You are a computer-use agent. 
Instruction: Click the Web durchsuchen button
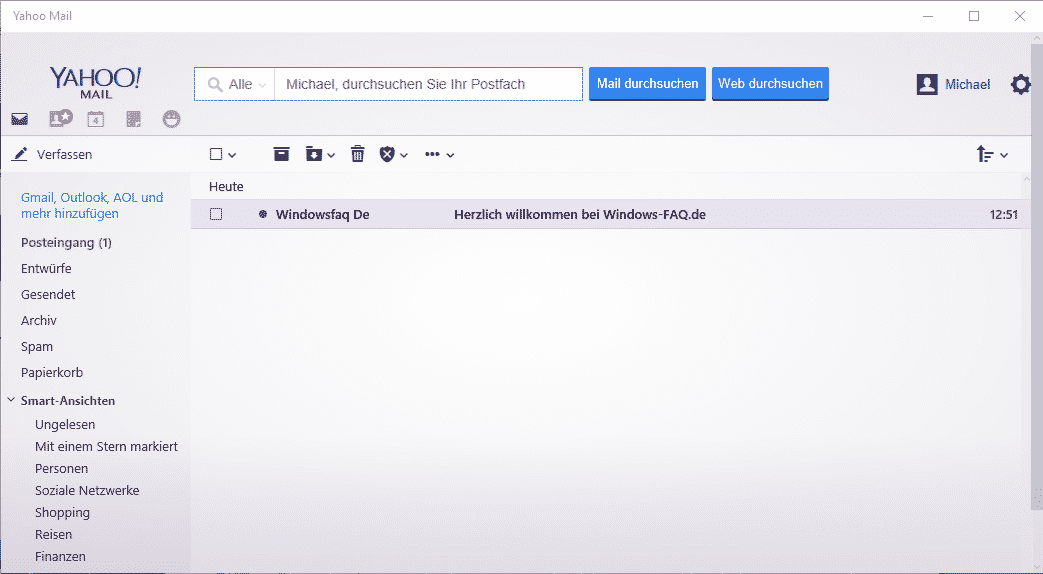(x=770, y=84)
